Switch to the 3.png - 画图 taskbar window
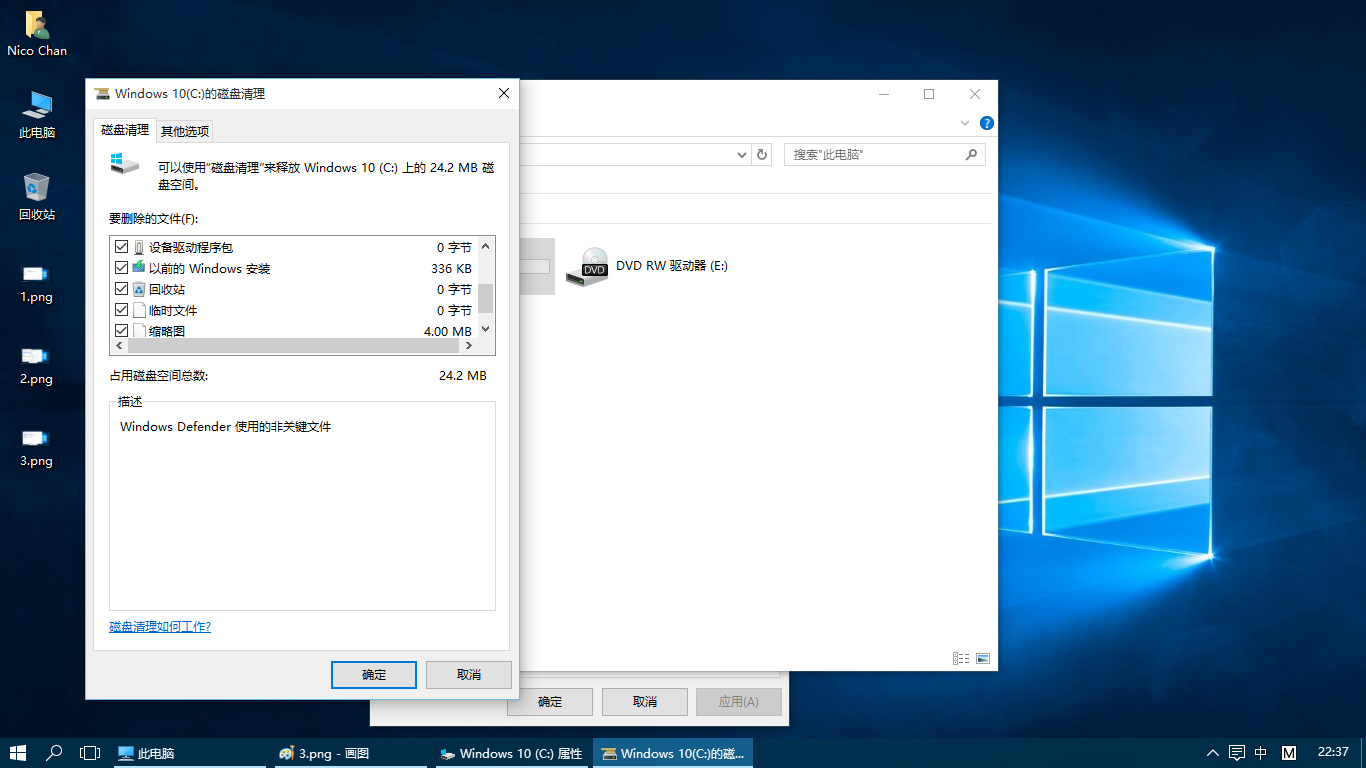Screen dimensions: 1366x768 (x=350, y=753)
